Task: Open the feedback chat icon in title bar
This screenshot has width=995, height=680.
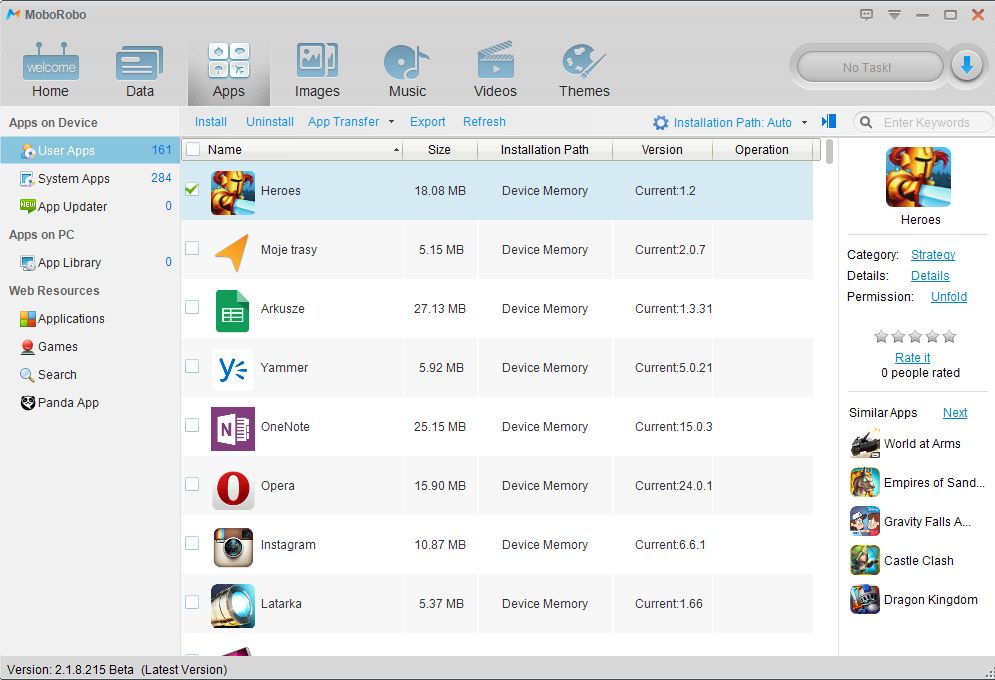Action: click(866, 15)
